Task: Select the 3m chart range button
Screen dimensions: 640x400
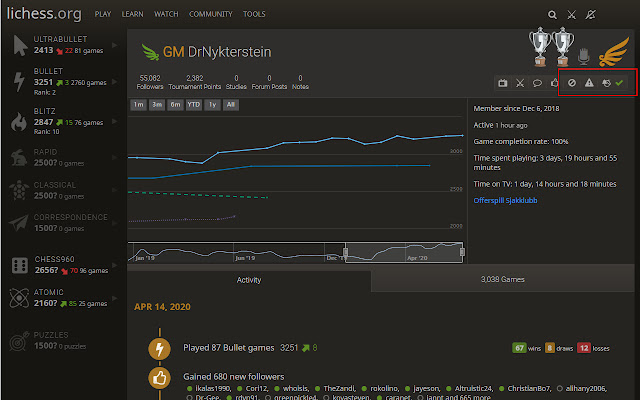Action: point(157,104)
